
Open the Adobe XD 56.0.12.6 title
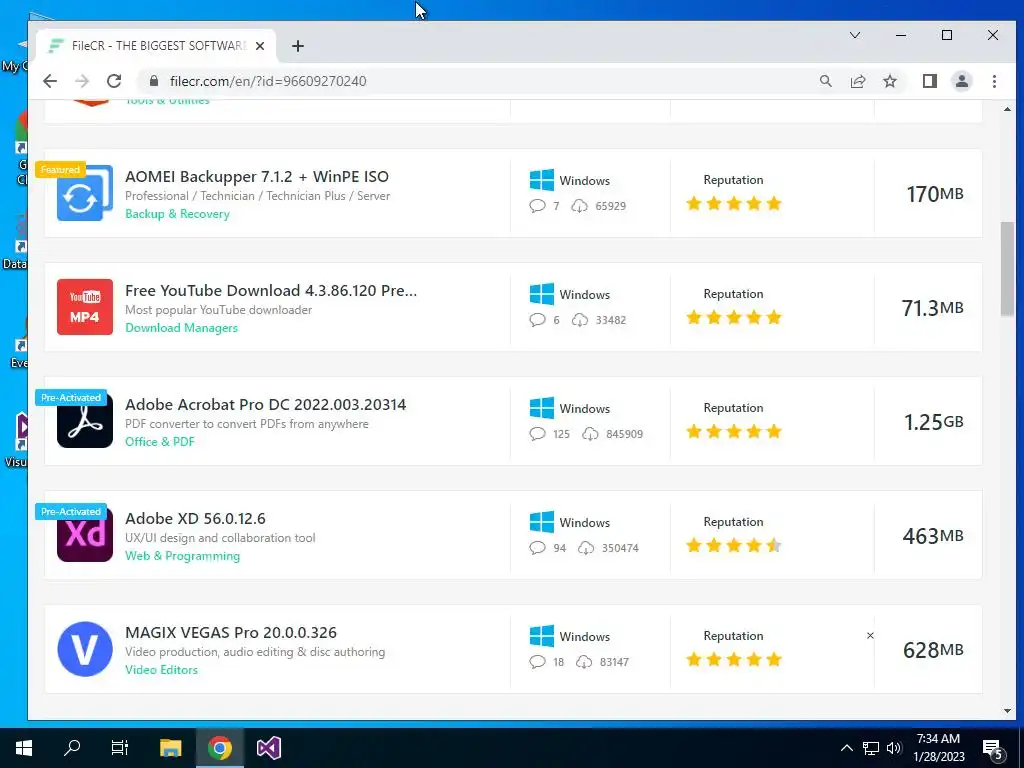195,519
